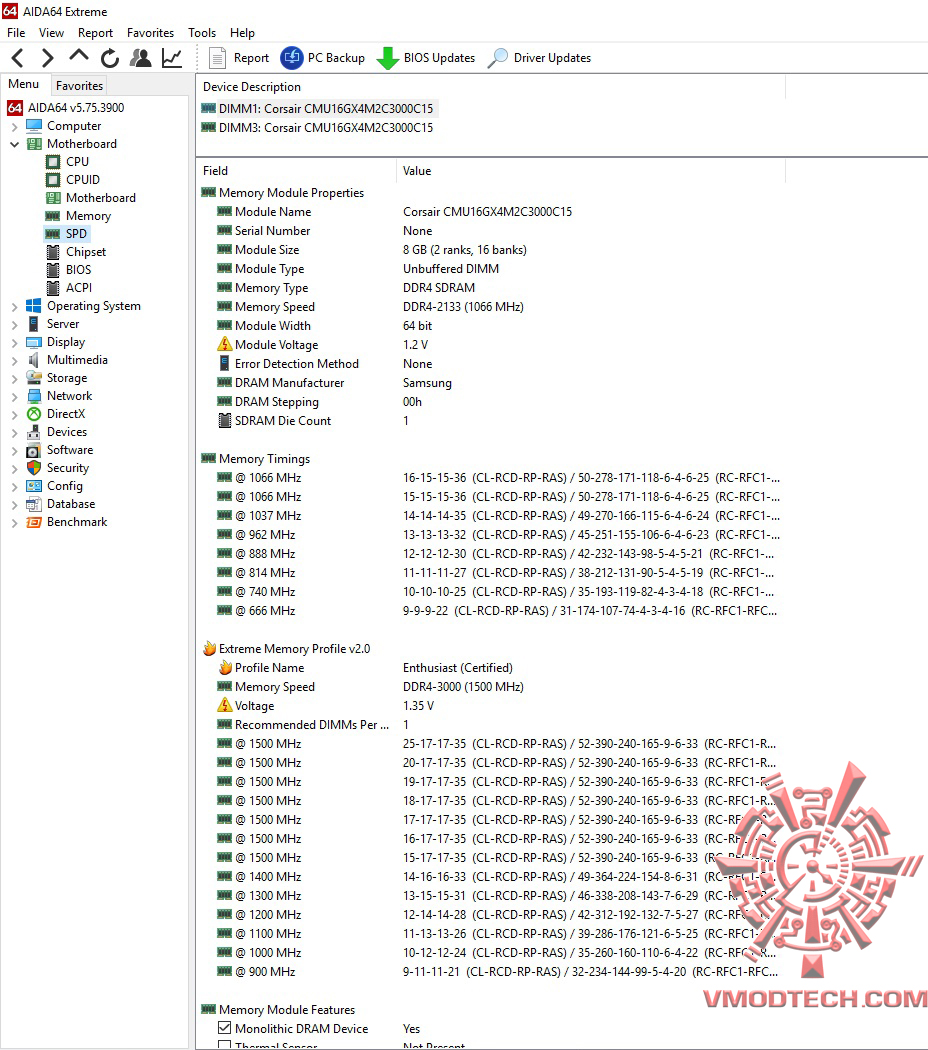Select the CPUID item in the tree
Image resolution: width=928 pixels, height=1050 pixels.
[x=73, y=180]
